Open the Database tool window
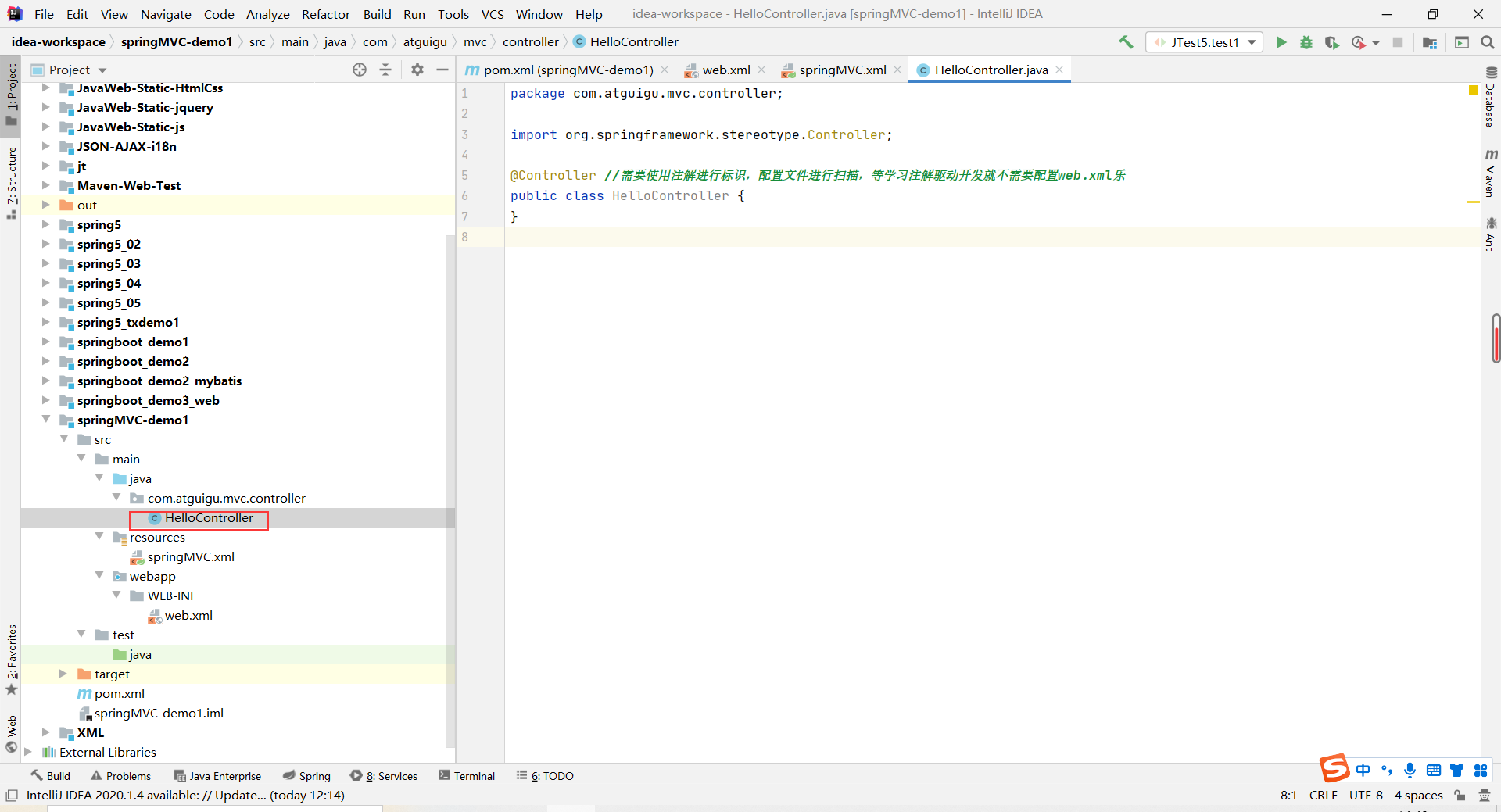Screen dimensions: 1501x812 point(1491,98)
